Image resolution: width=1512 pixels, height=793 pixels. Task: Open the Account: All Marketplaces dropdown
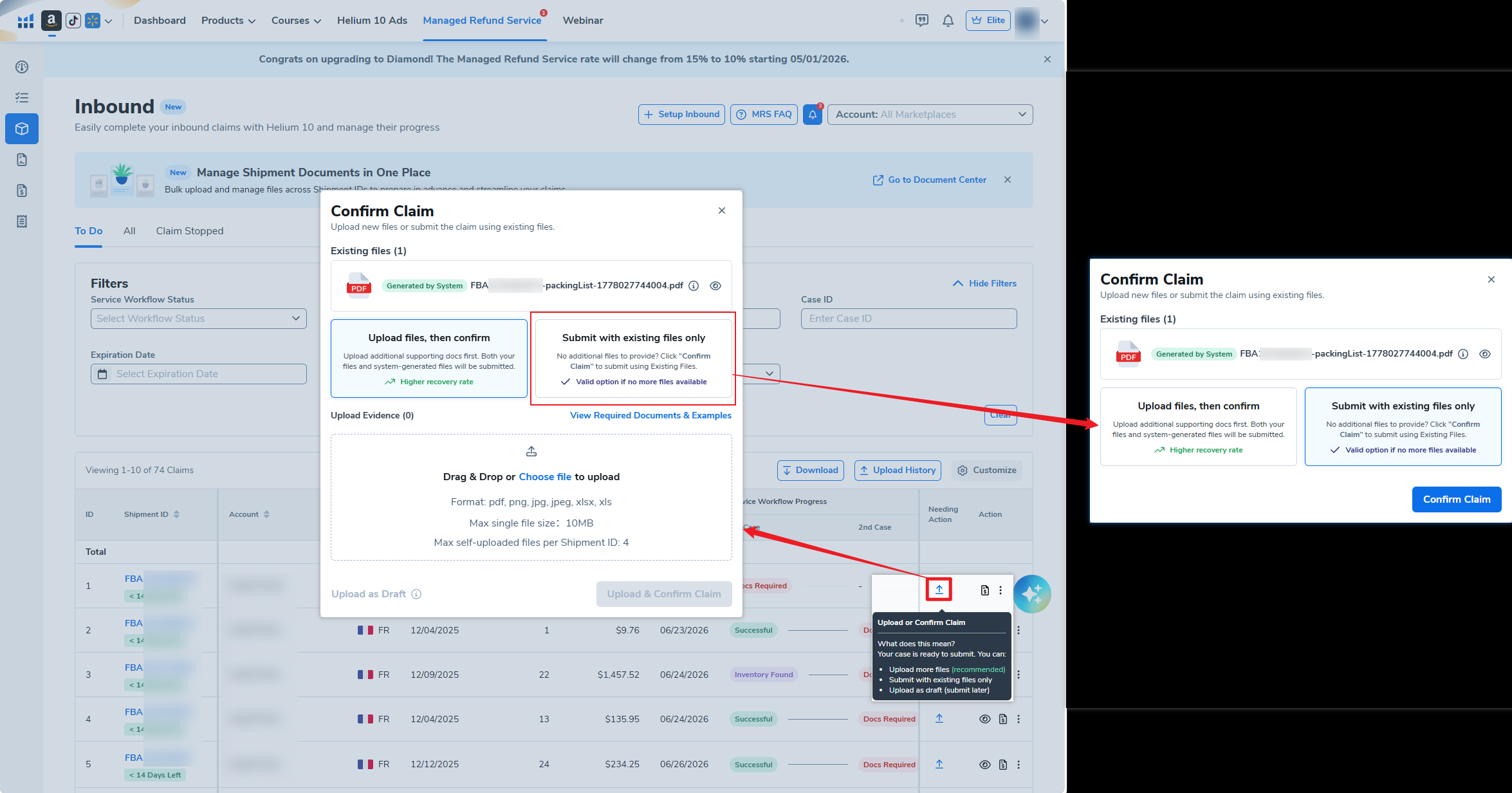(x=930, y=115)
